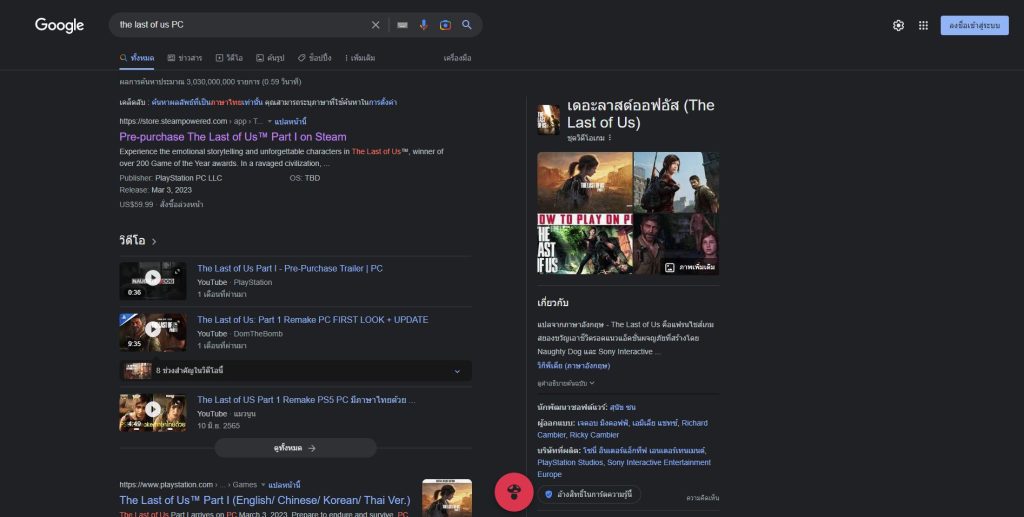Image resolution: width=1024 pixels, height=517 pixels.
Task: Open the วิกิพีเดีย (ภาษาอังกฤษ) link
Action: pos(574,366)
